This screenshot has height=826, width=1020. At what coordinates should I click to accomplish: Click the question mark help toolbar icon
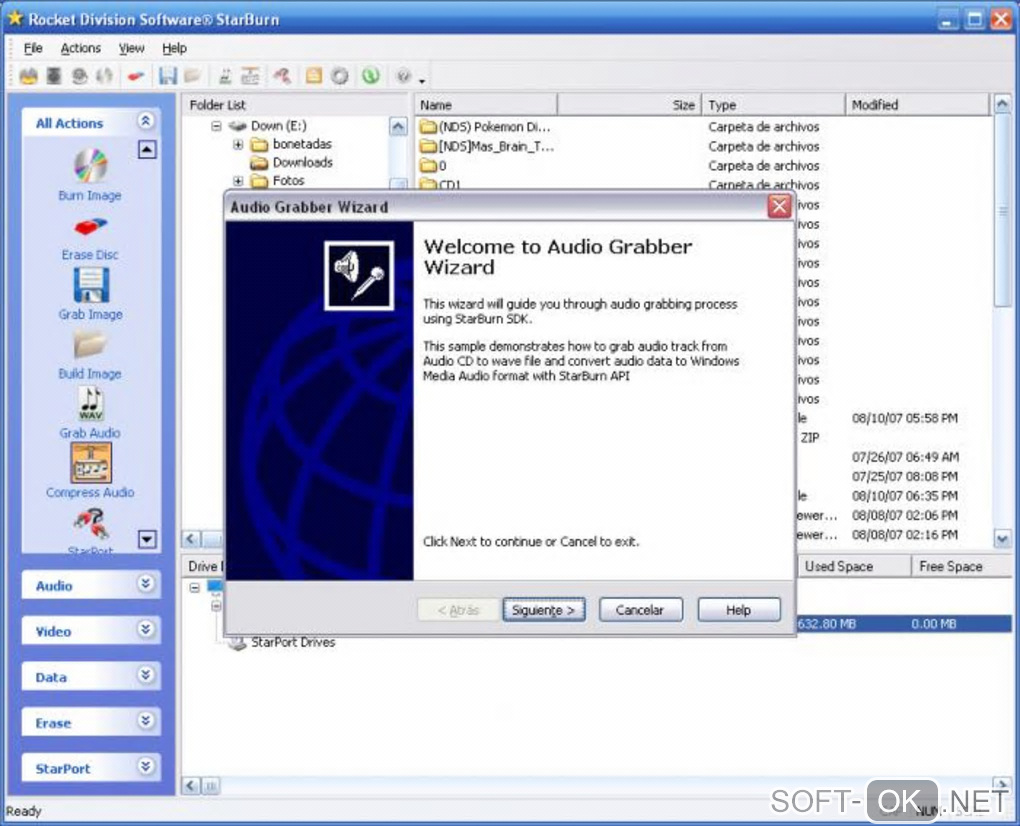tap(404, 76)
